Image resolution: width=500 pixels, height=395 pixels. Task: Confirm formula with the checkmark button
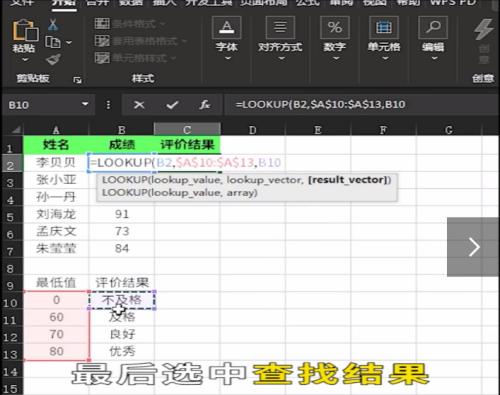pos(172,105)
